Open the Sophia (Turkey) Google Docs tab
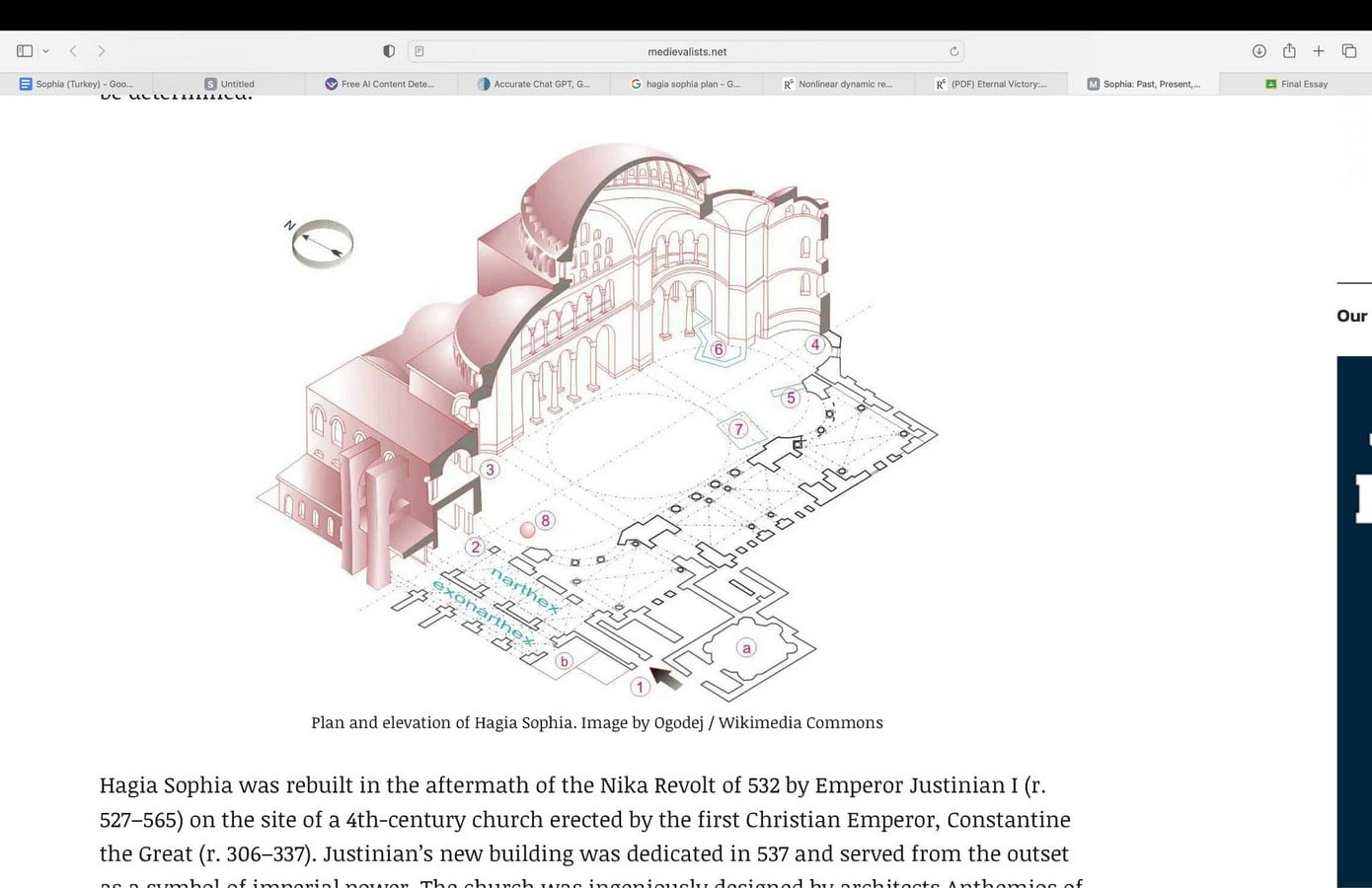This screenshot has width=1372, height=888. tap(76, 84)
